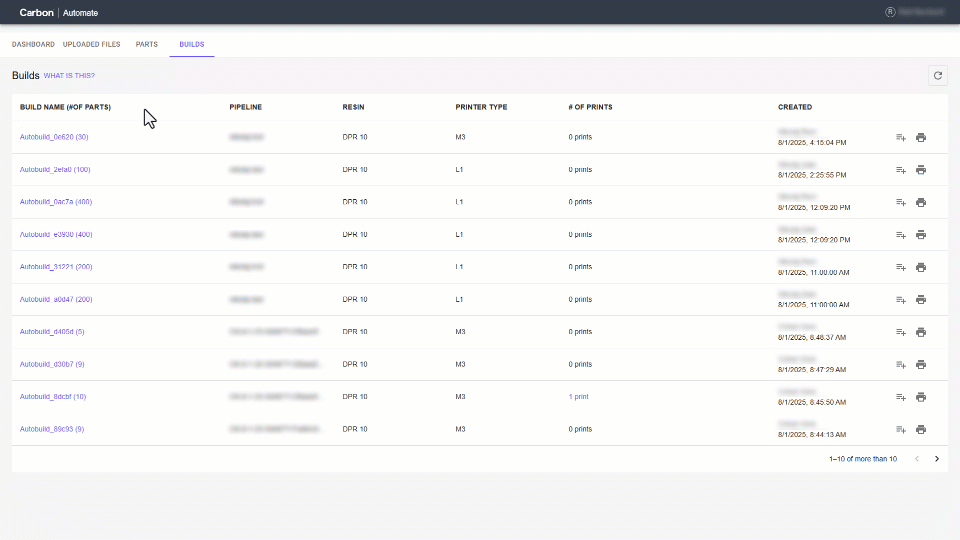
Task: Click '8/1/2025, 8:44:13 AM' created date
Action: pyautogui.click(x=812, y=435)
